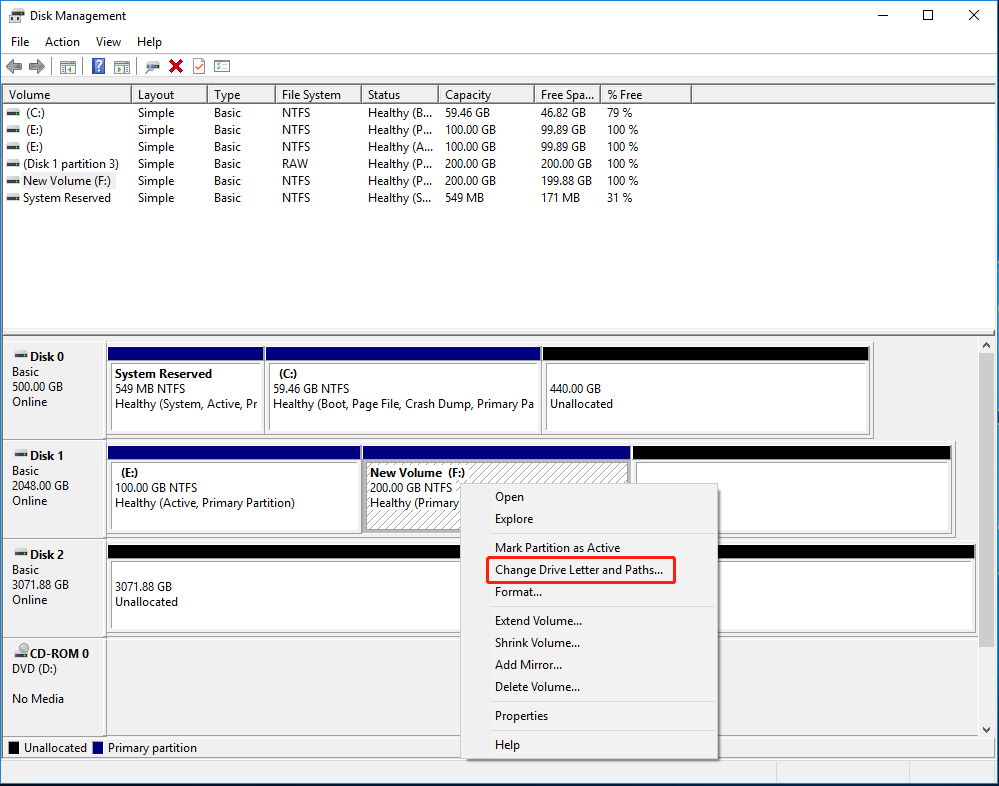
Task: Open the Action menu
Action: (x=62, y=42)
